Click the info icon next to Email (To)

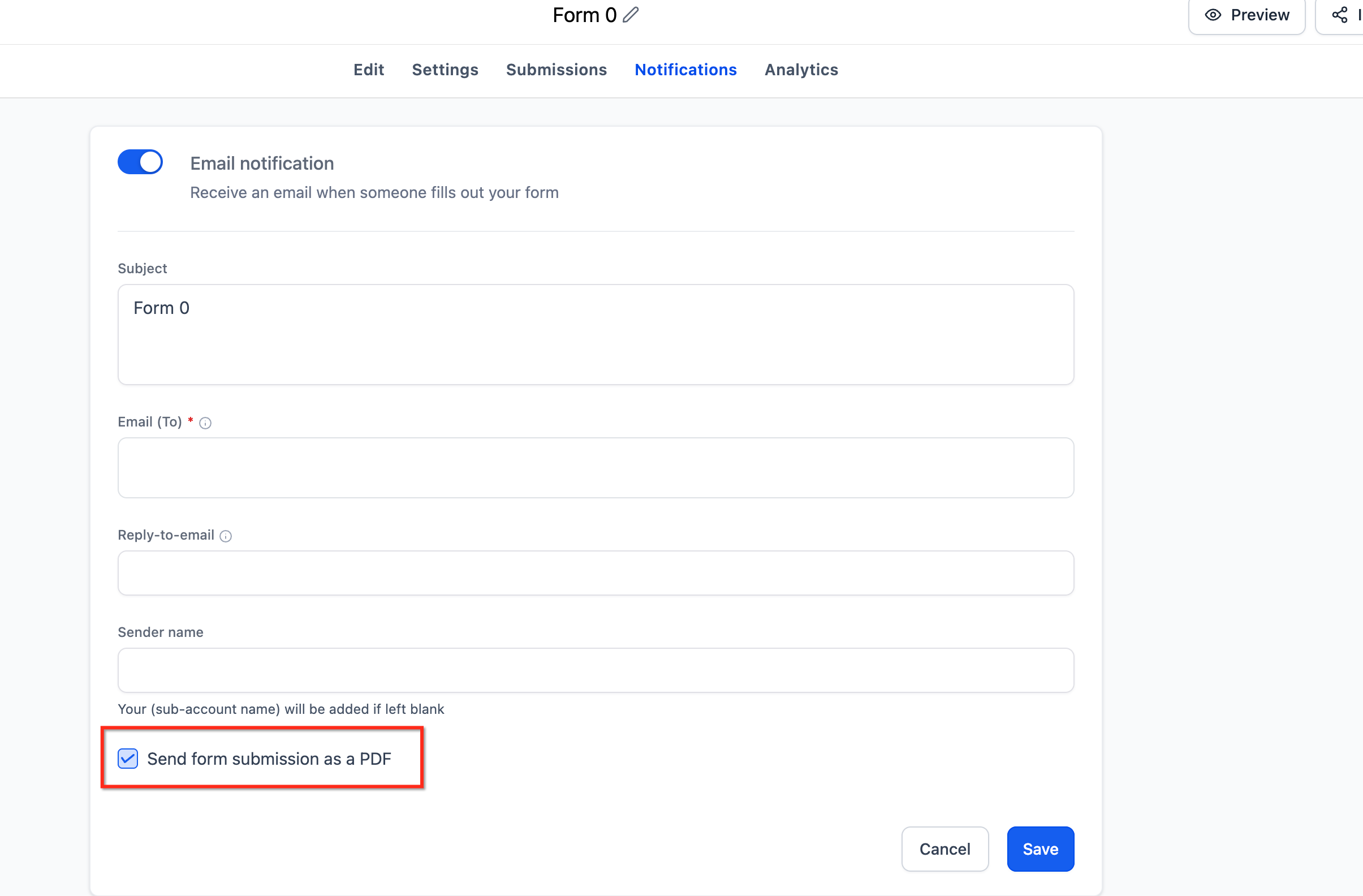point(205,423)
